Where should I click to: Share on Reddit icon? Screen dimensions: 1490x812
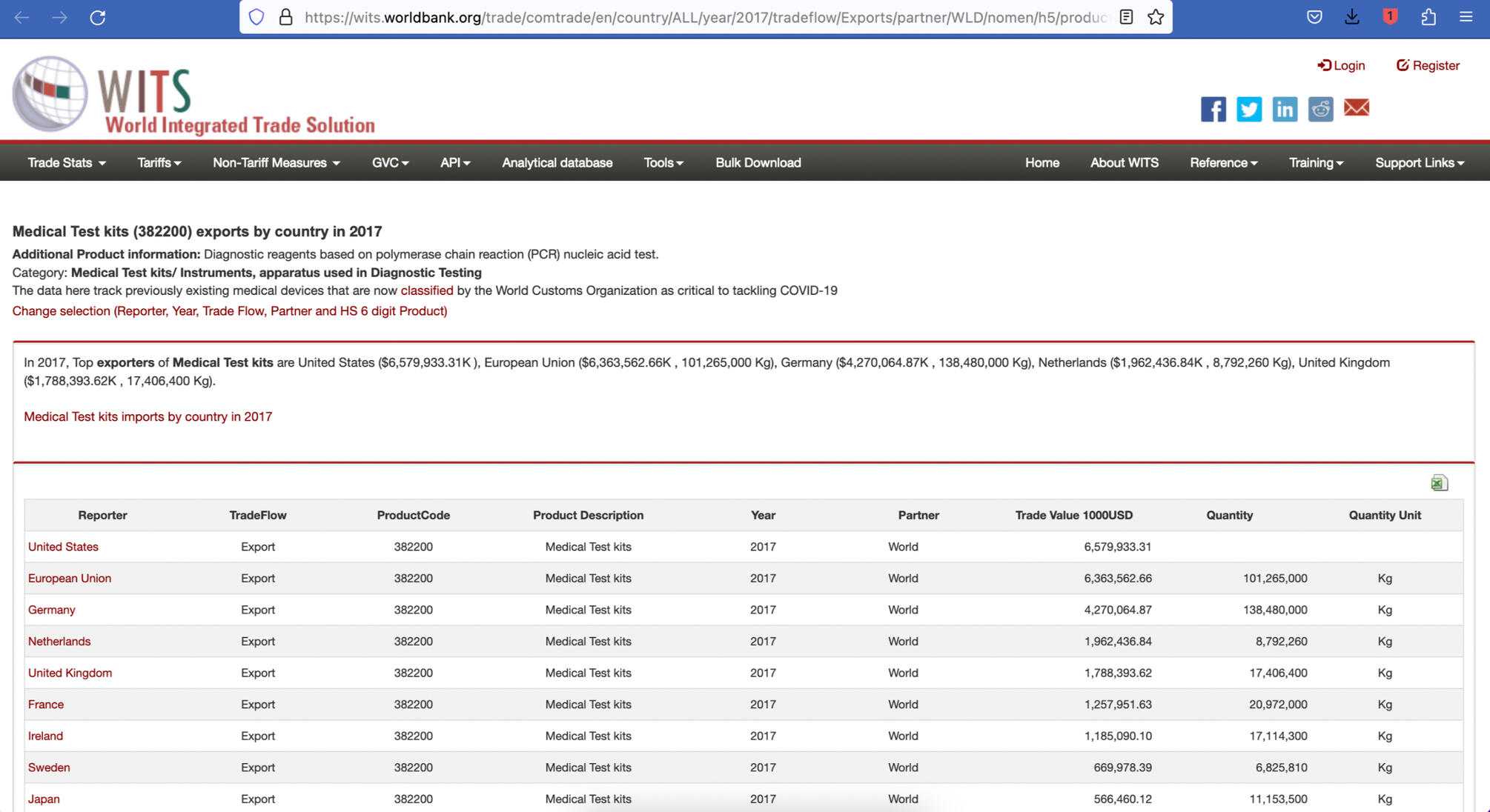(1320, 109)
